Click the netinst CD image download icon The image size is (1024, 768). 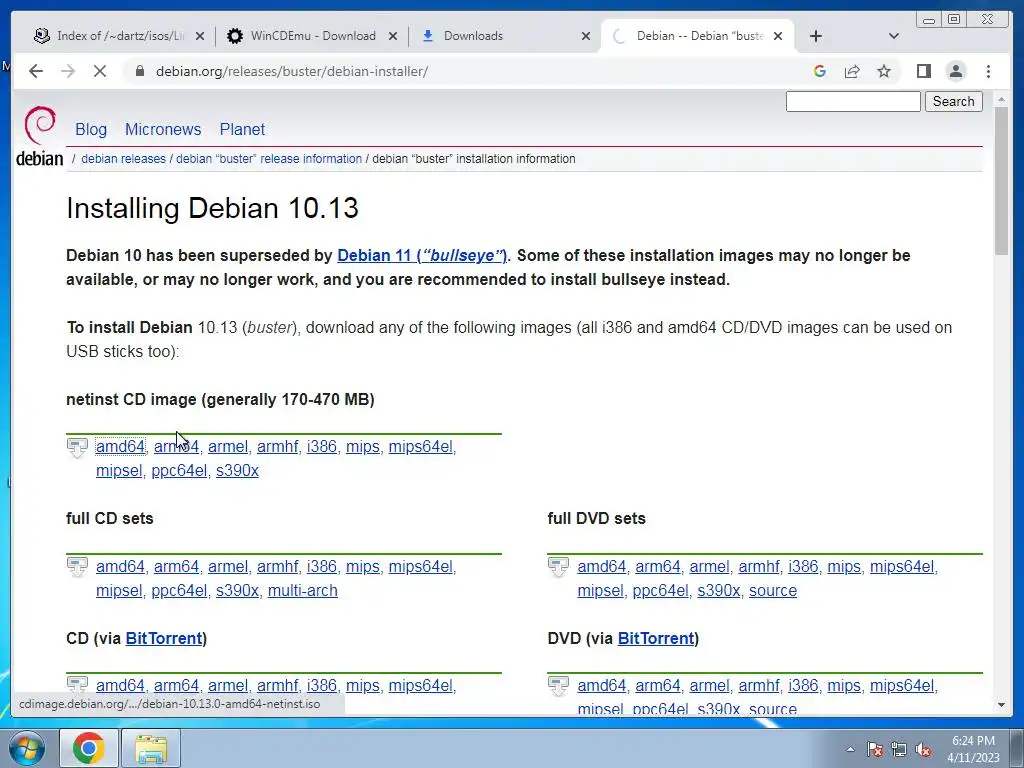click(x=77, y=448)
